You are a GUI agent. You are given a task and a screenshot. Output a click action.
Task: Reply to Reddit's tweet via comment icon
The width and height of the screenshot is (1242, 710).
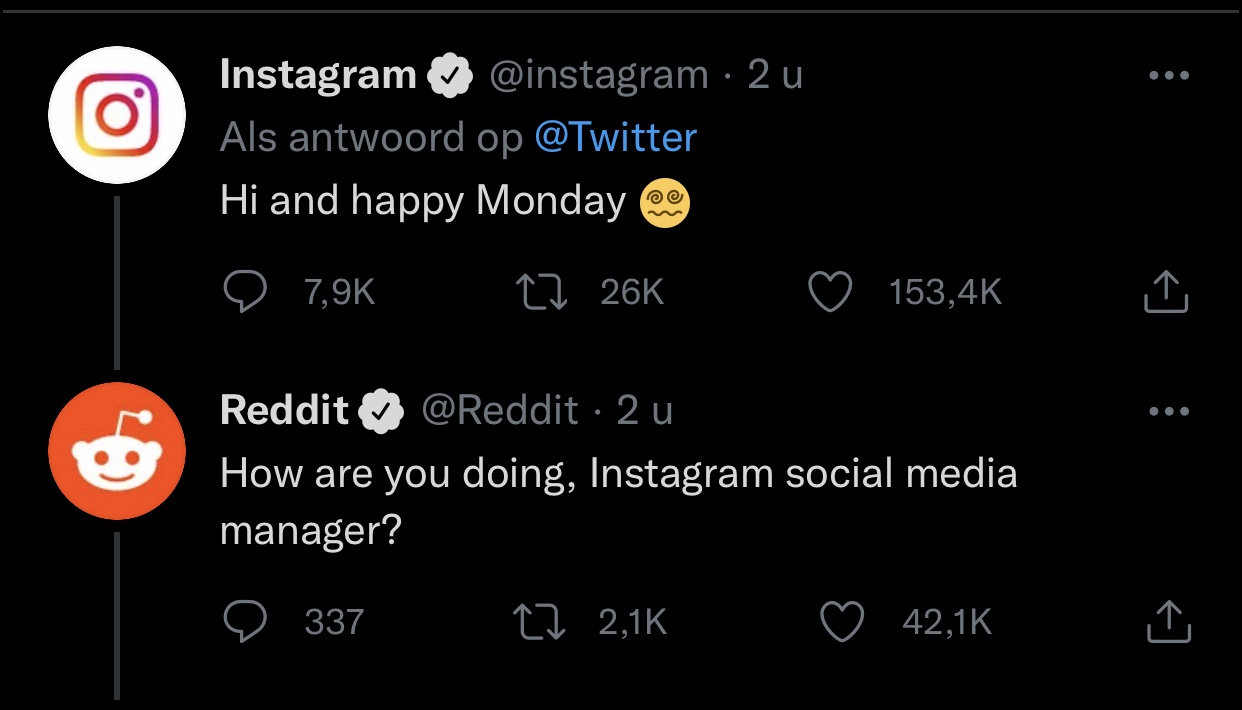(x=244, y=622)
